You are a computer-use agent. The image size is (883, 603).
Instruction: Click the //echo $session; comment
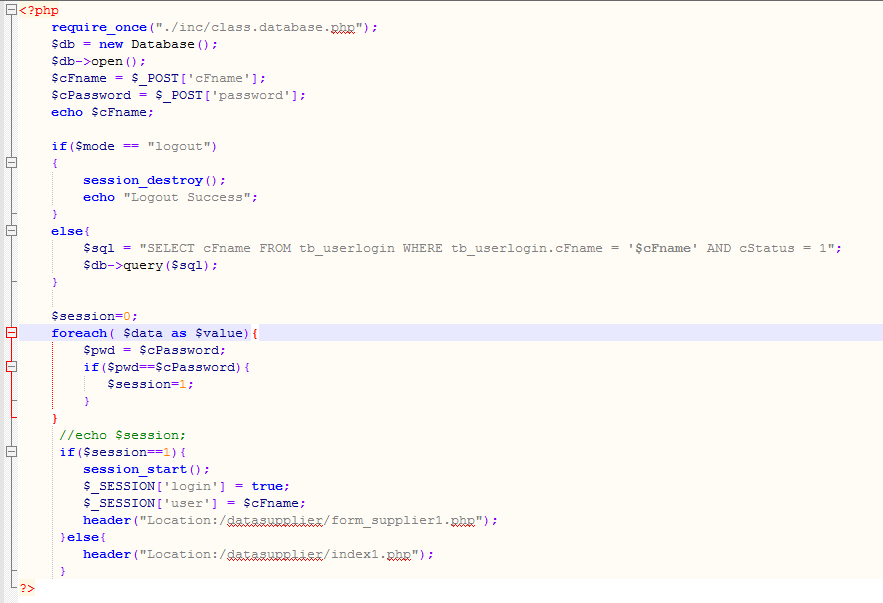[x=122, y=435]
